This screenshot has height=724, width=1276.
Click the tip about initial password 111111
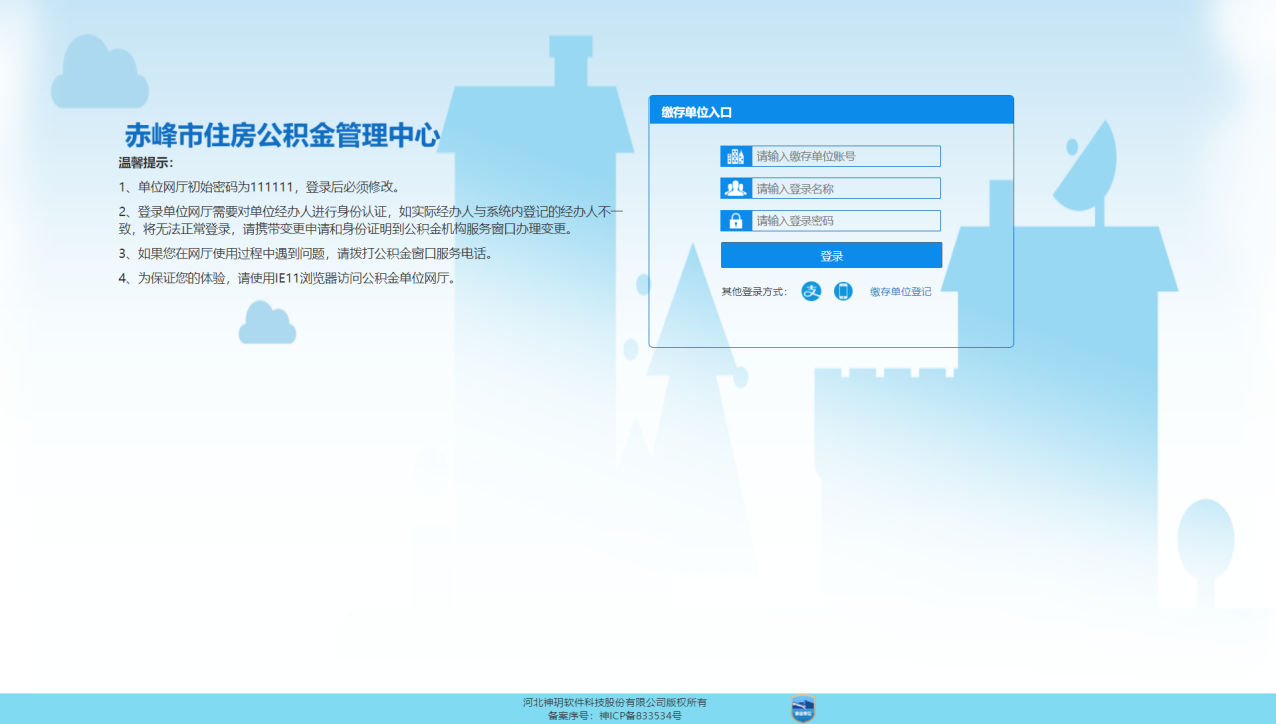(x=261, y=187)
